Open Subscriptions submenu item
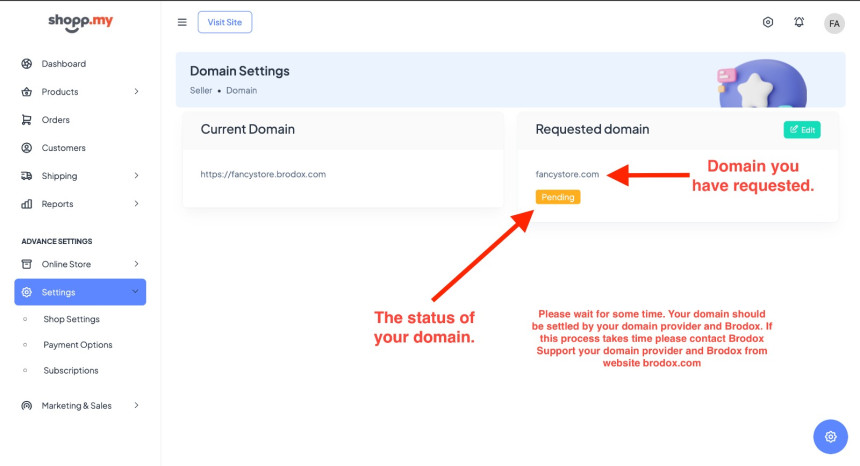This screenshot has width=860, height=466. click(x=70, y=370)
